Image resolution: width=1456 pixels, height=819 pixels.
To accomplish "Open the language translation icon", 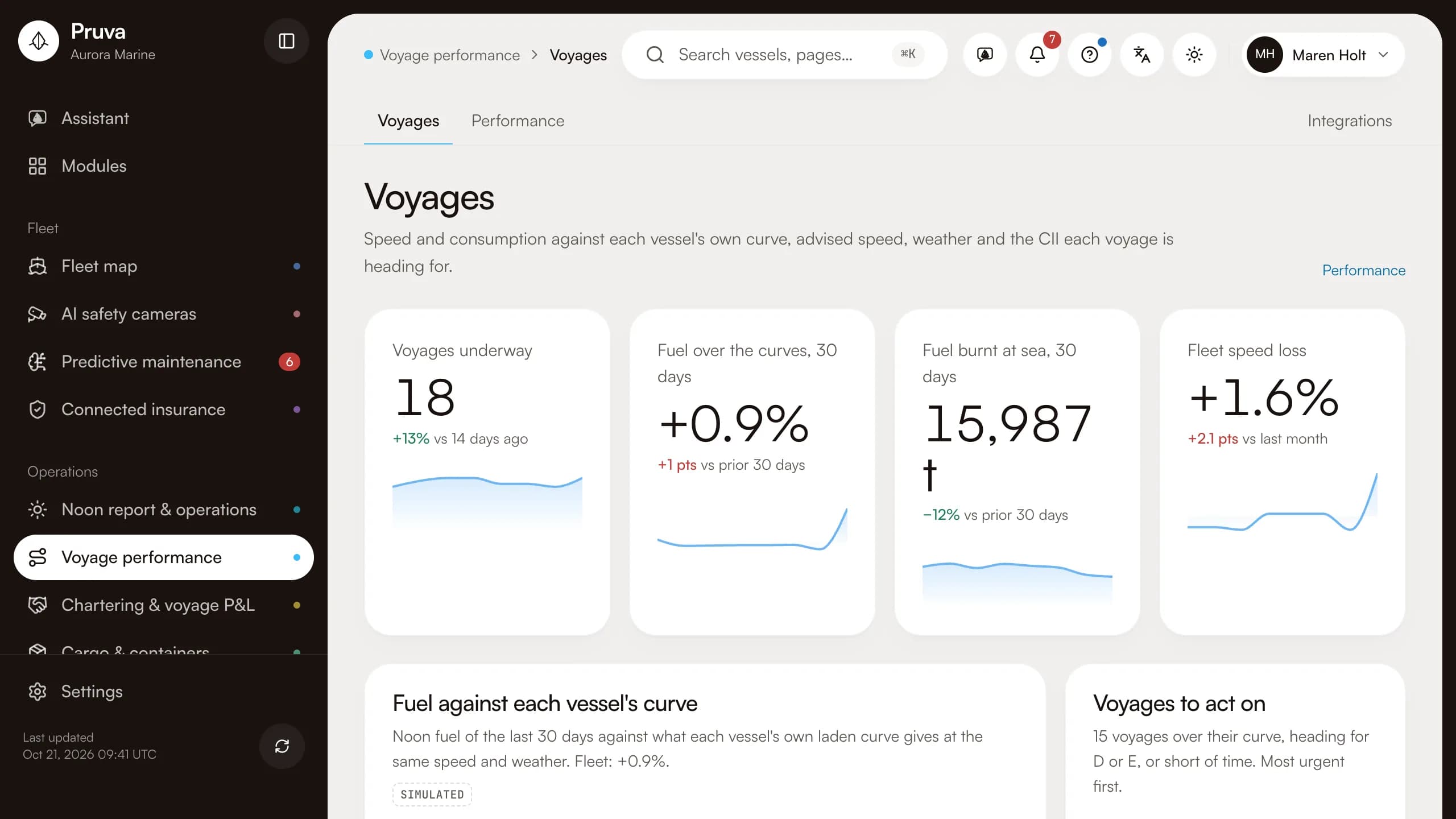I will point(1142,55).
